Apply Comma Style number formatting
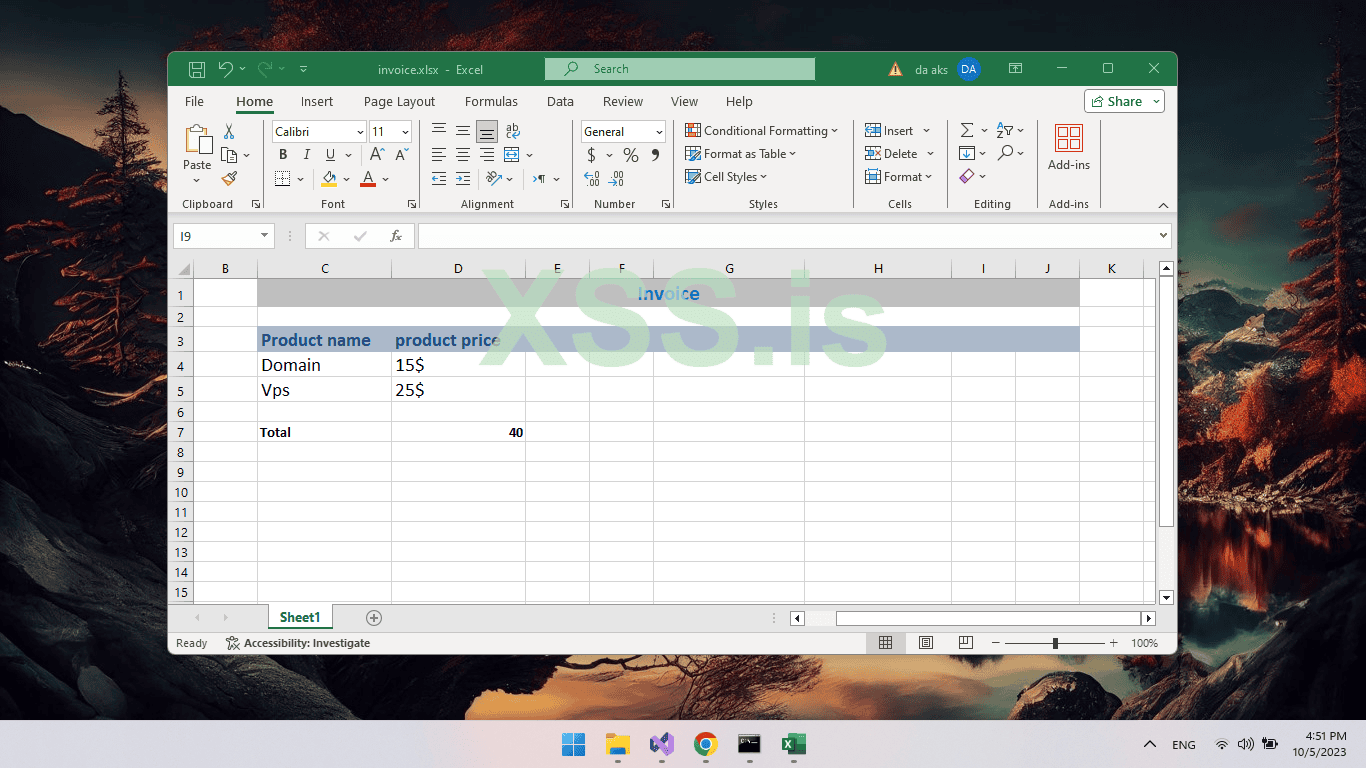1366x768 pixels. [x=655, y=155]
